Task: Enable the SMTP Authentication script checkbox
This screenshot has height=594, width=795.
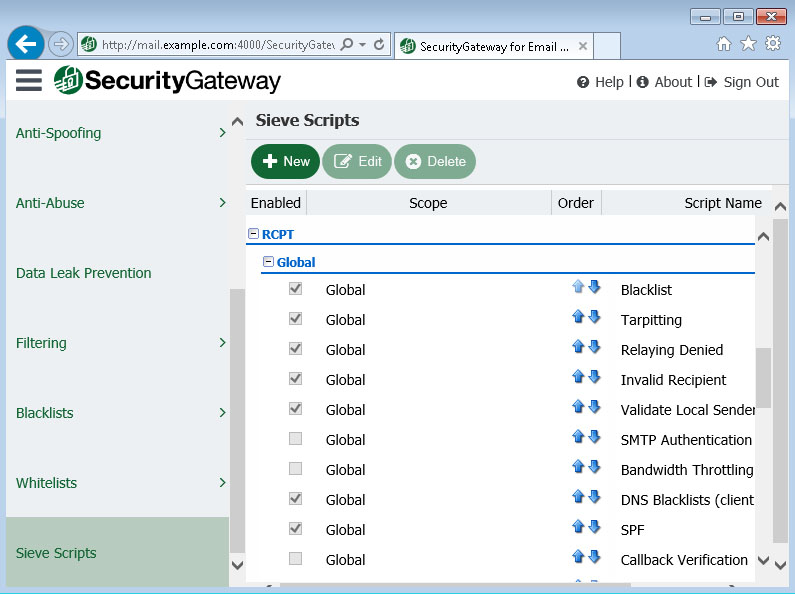Action: pyautogui.click(x=295, y=439)
